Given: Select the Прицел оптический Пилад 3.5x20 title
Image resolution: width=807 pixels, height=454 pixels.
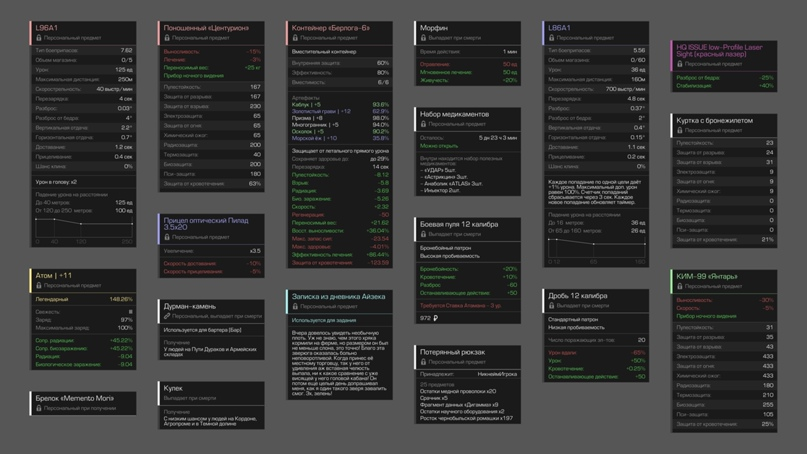Looking at the screenshot, I should point(206,223).
